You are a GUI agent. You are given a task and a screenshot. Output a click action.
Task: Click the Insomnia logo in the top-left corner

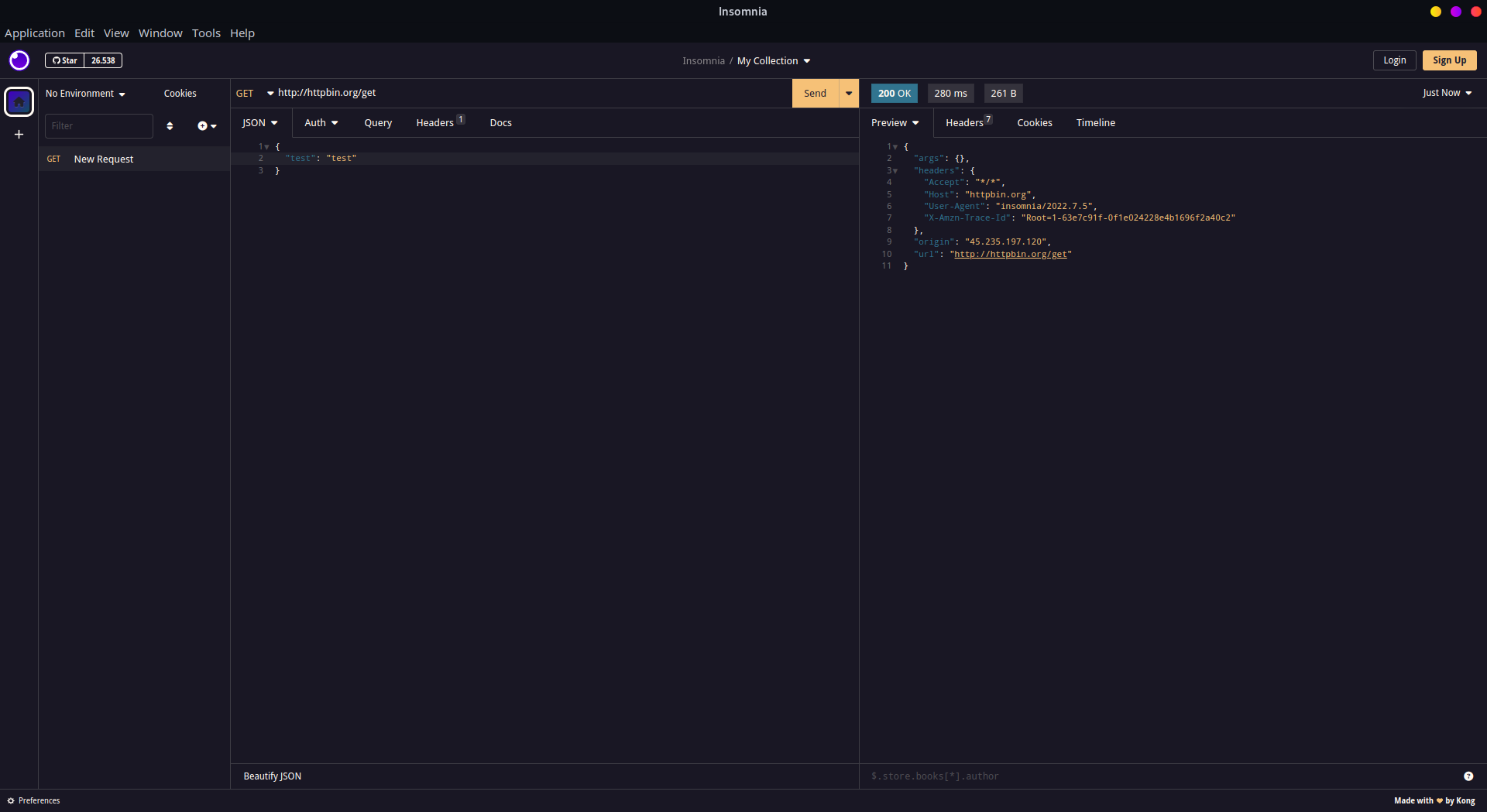[x=19, y=60]
